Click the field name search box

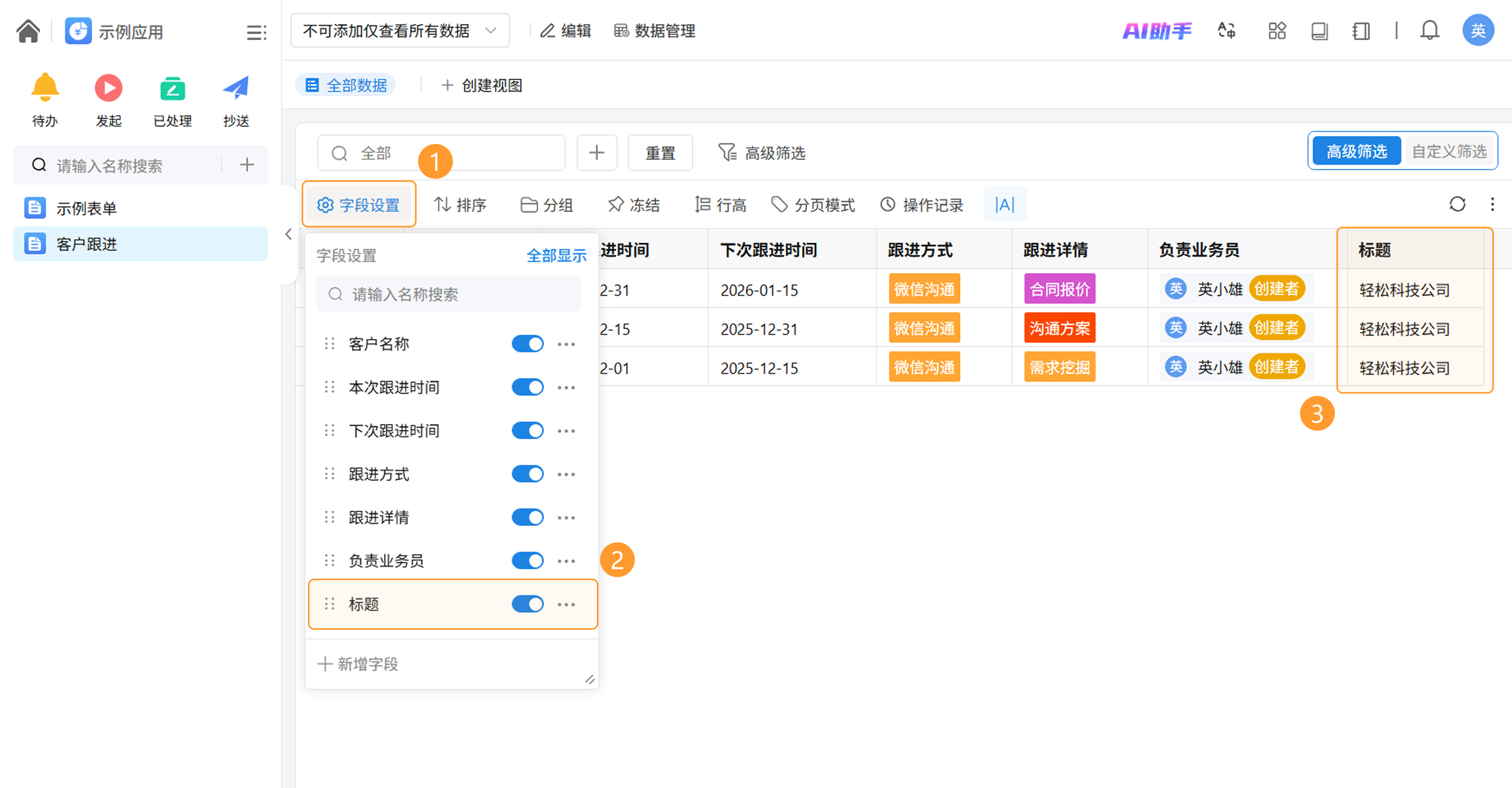pyautogui.click(x=448, y=294)
